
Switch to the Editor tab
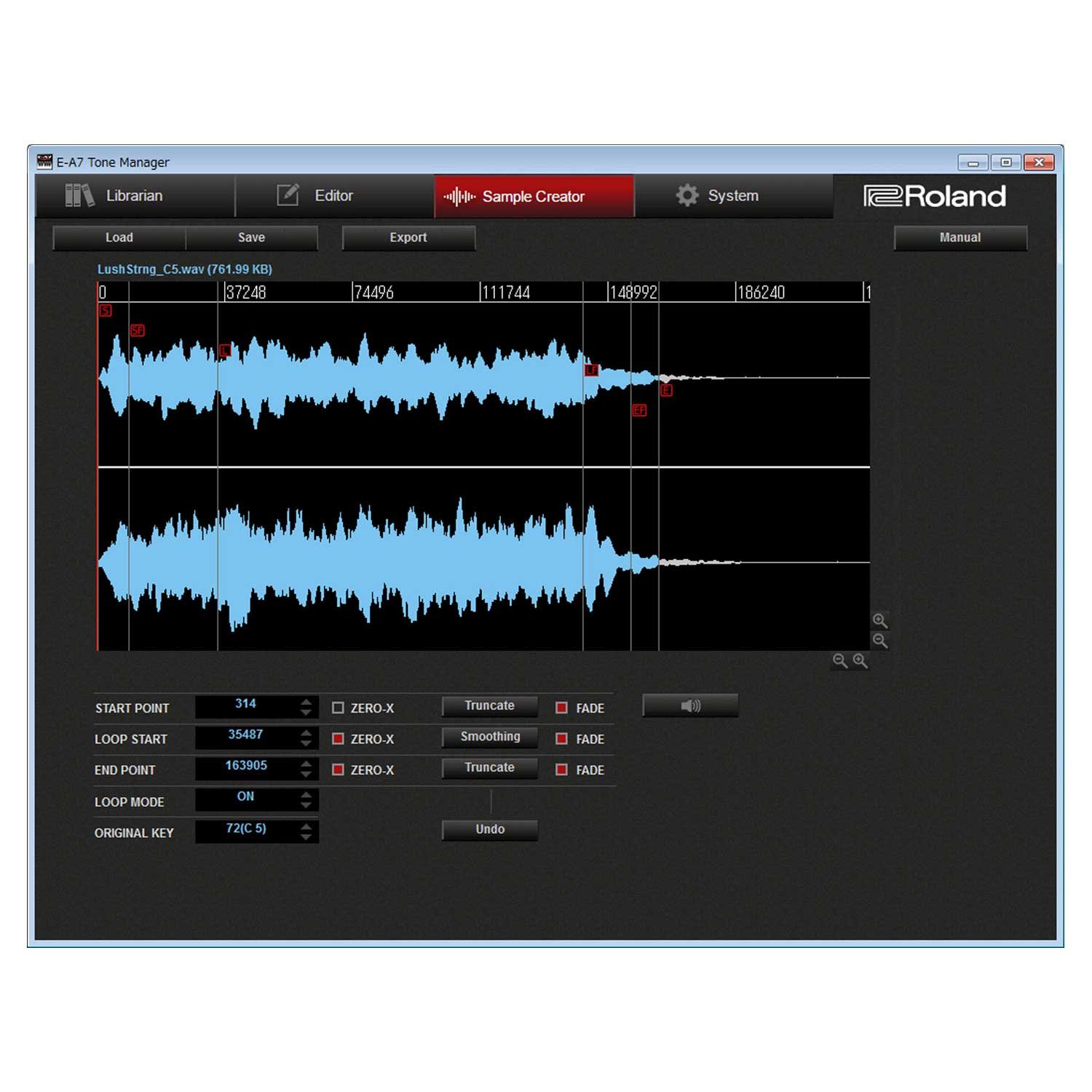coord(335,196)
